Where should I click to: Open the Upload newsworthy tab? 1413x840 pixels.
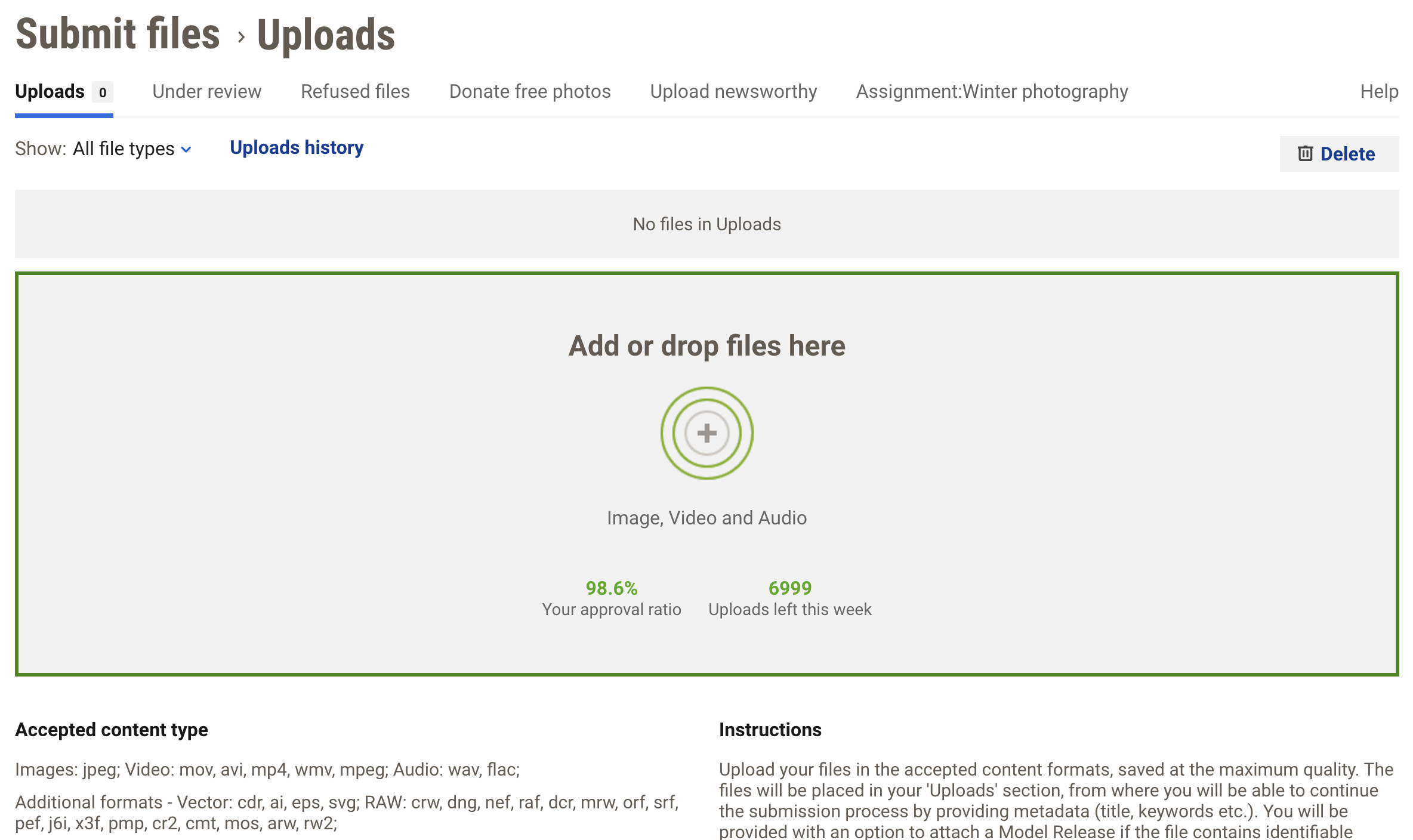tap(733, 92)
